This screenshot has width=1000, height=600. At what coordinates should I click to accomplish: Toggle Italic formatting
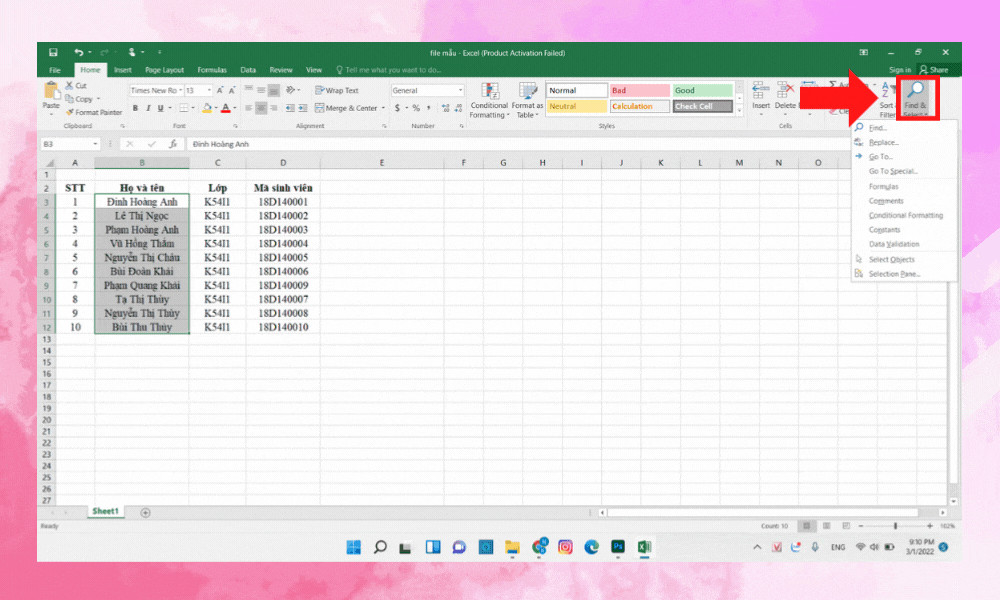[x=148, y=108]
